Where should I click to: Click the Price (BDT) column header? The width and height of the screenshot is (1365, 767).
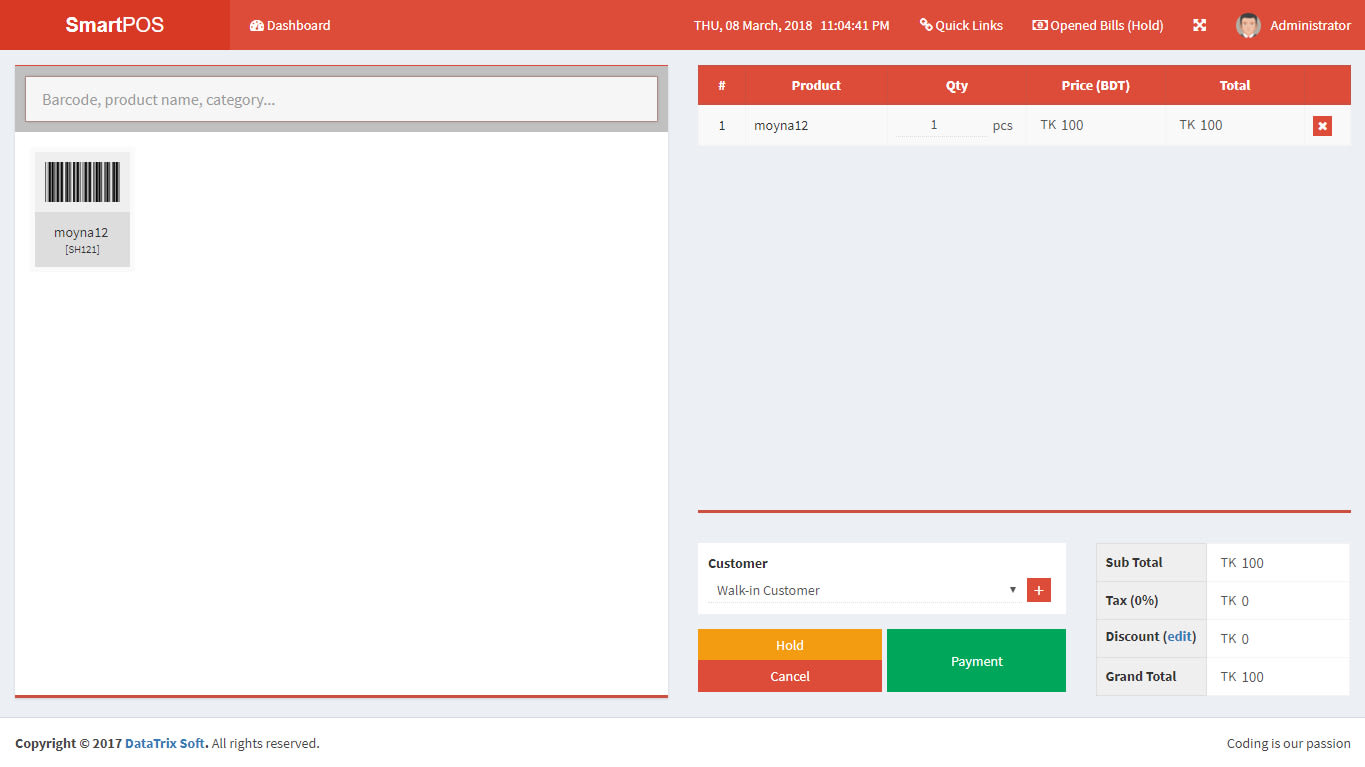[x=1096, y=85]
